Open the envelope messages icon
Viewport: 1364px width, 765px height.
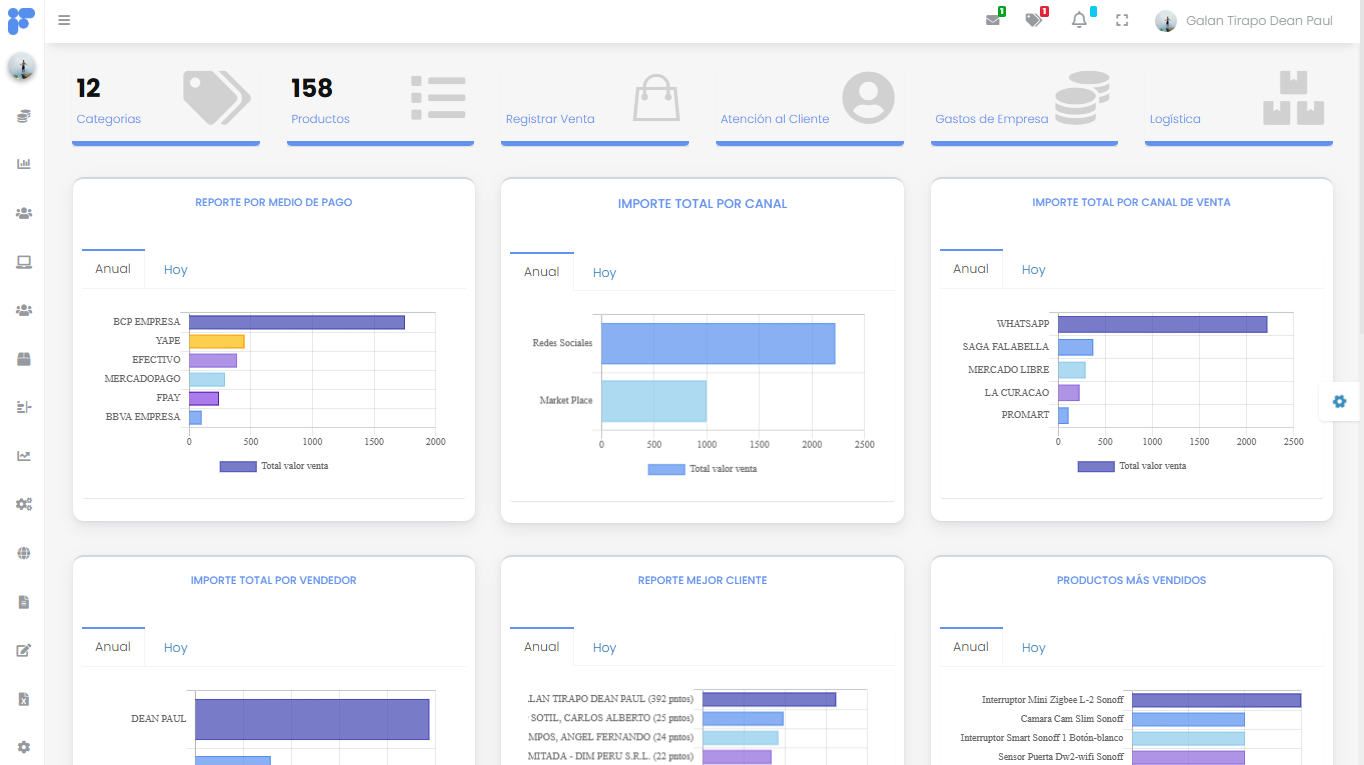click(x=993, y=20)
